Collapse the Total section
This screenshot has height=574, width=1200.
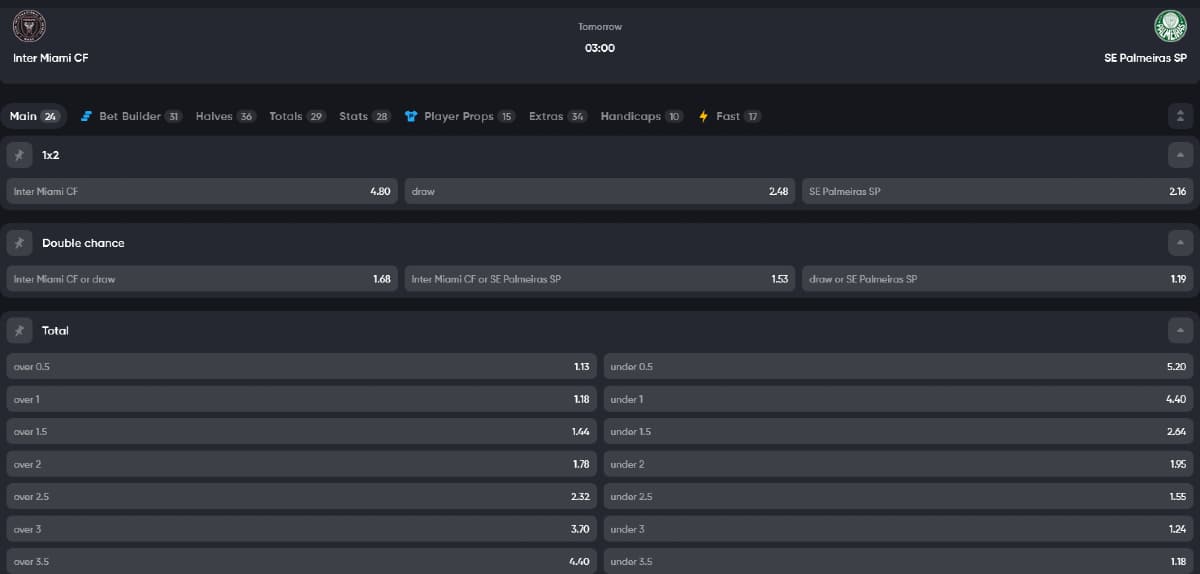pos(1181,330)
